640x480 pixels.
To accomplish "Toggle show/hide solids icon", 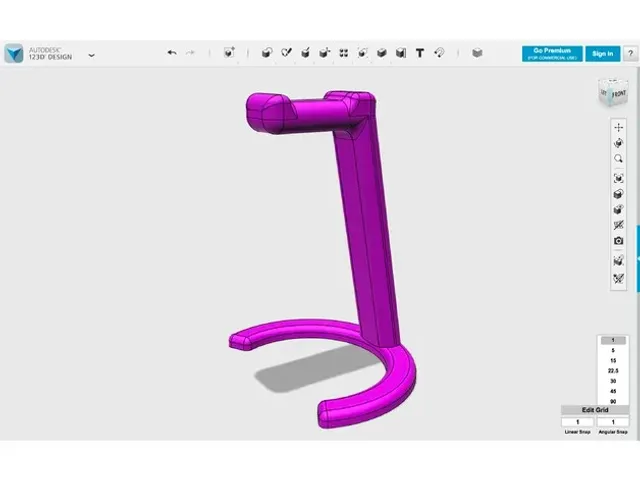I will pos(618,209).
